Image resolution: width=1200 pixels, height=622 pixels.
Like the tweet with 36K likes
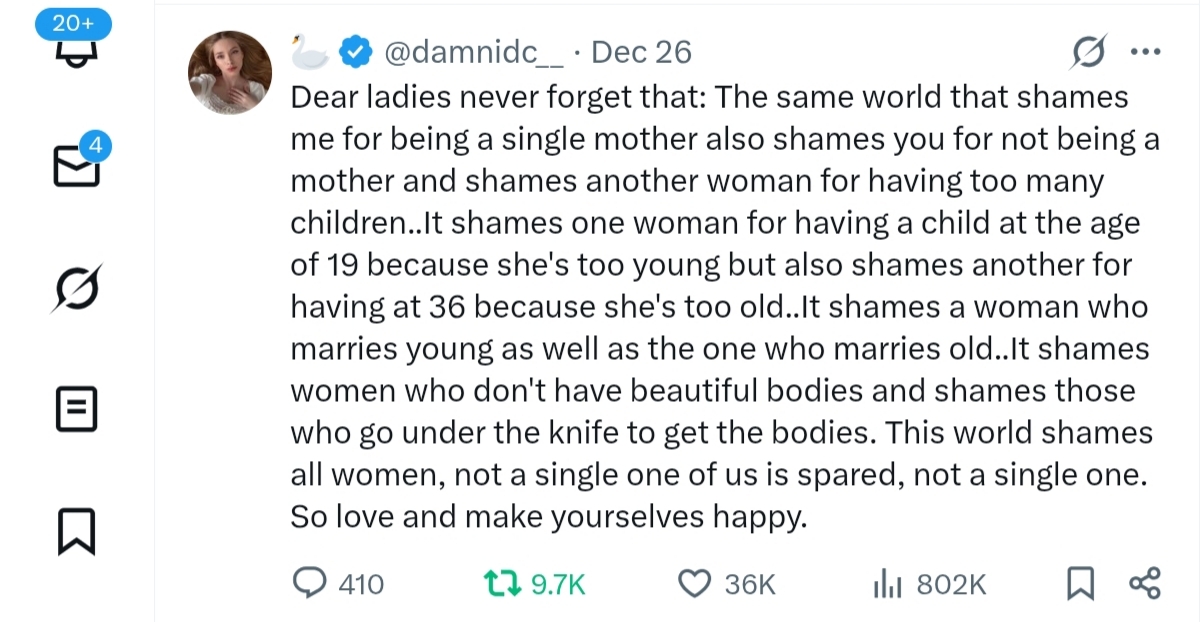pos(694,584)
